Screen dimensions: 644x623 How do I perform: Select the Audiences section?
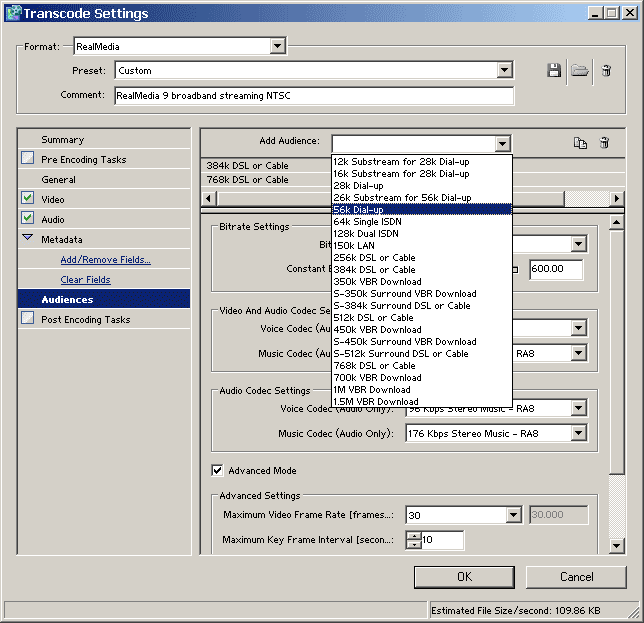[104, 299]
